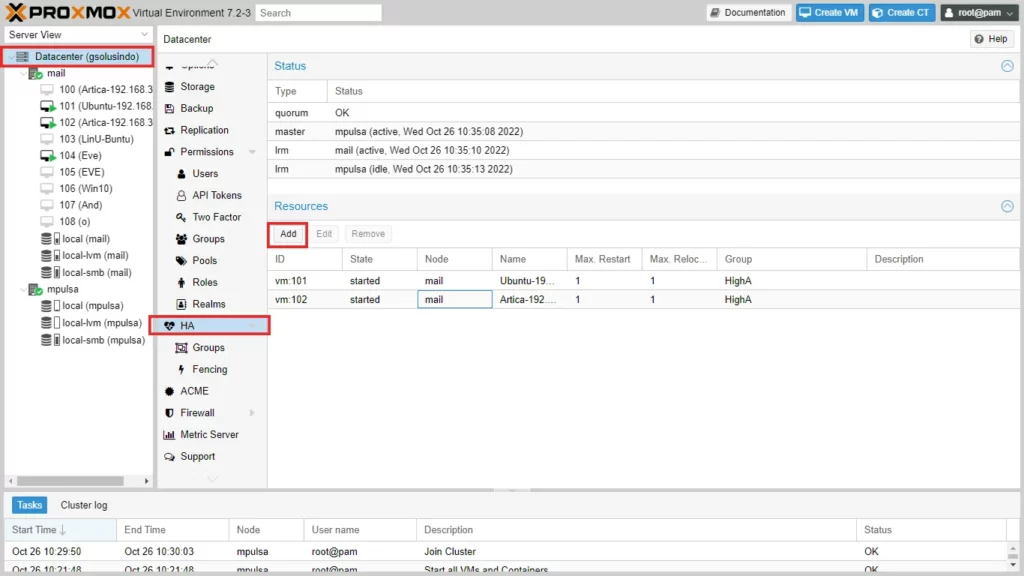Switch to the Cluster log tab
This screenshot has width=1024, height=576.
84,505
